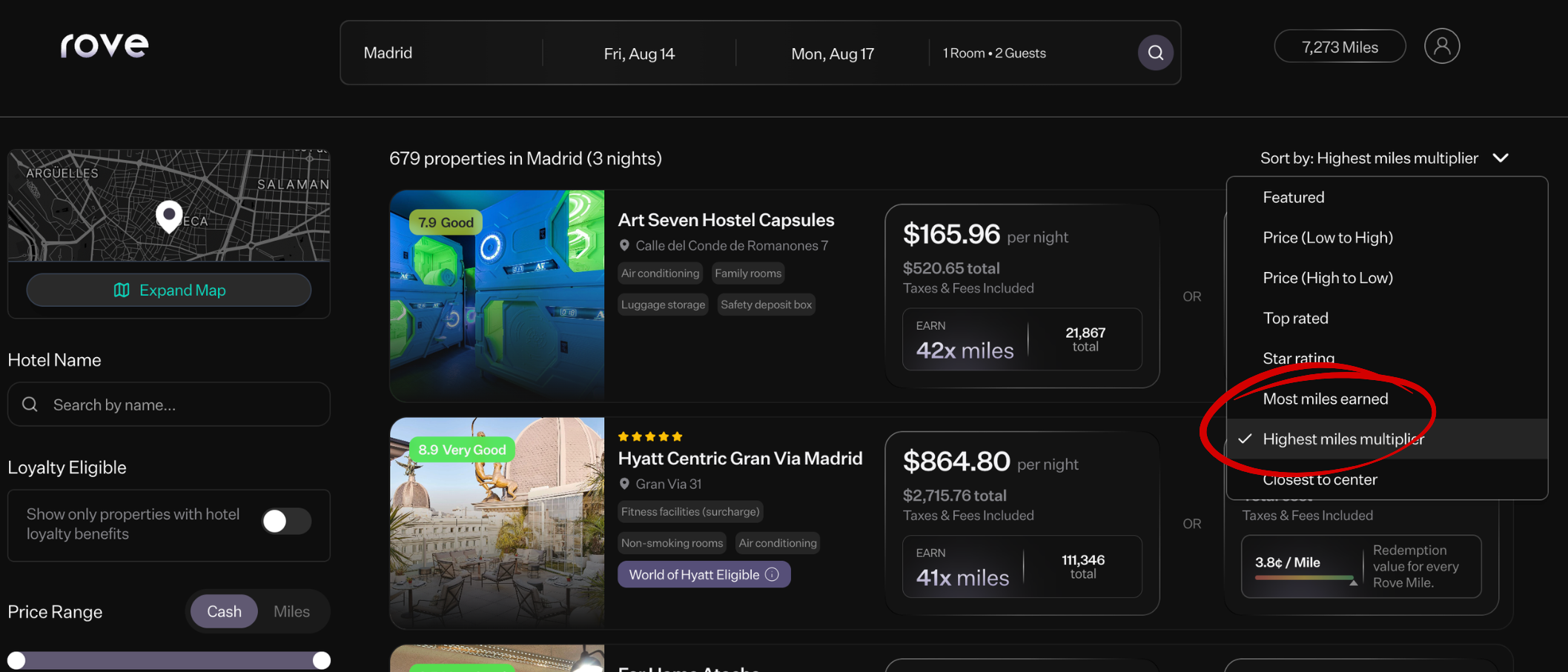Click Air conditioning tag on Art Seven
The width and height of the screenshot is (1568, 672).
660,273
